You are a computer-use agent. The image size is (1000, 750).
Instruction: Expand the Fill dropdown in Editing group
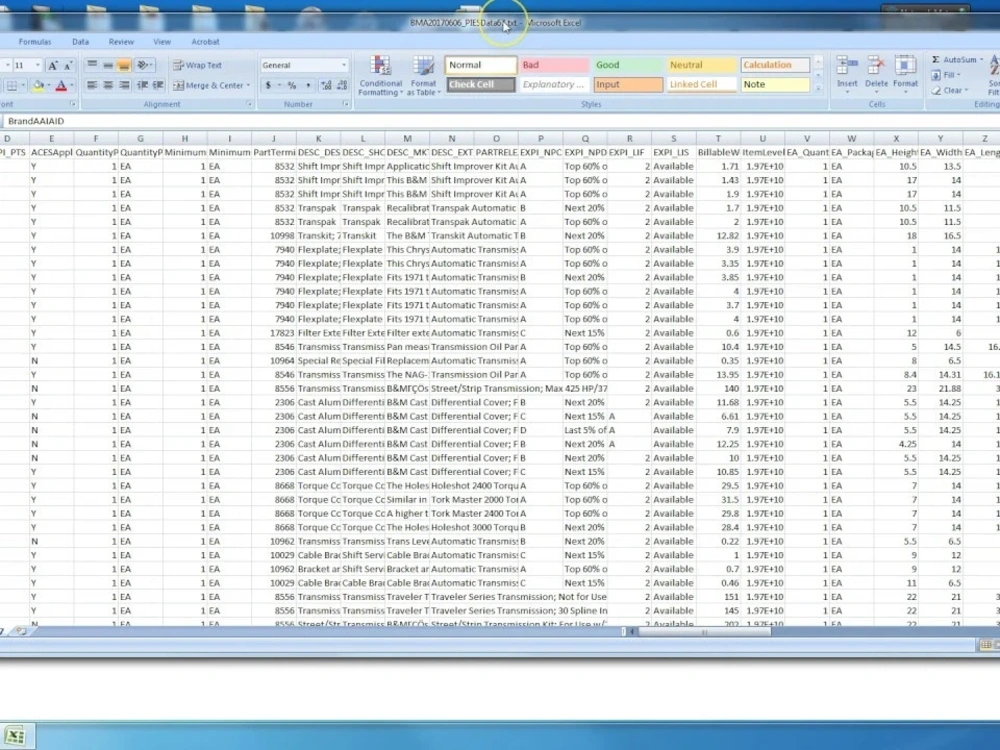pos(936,75)
